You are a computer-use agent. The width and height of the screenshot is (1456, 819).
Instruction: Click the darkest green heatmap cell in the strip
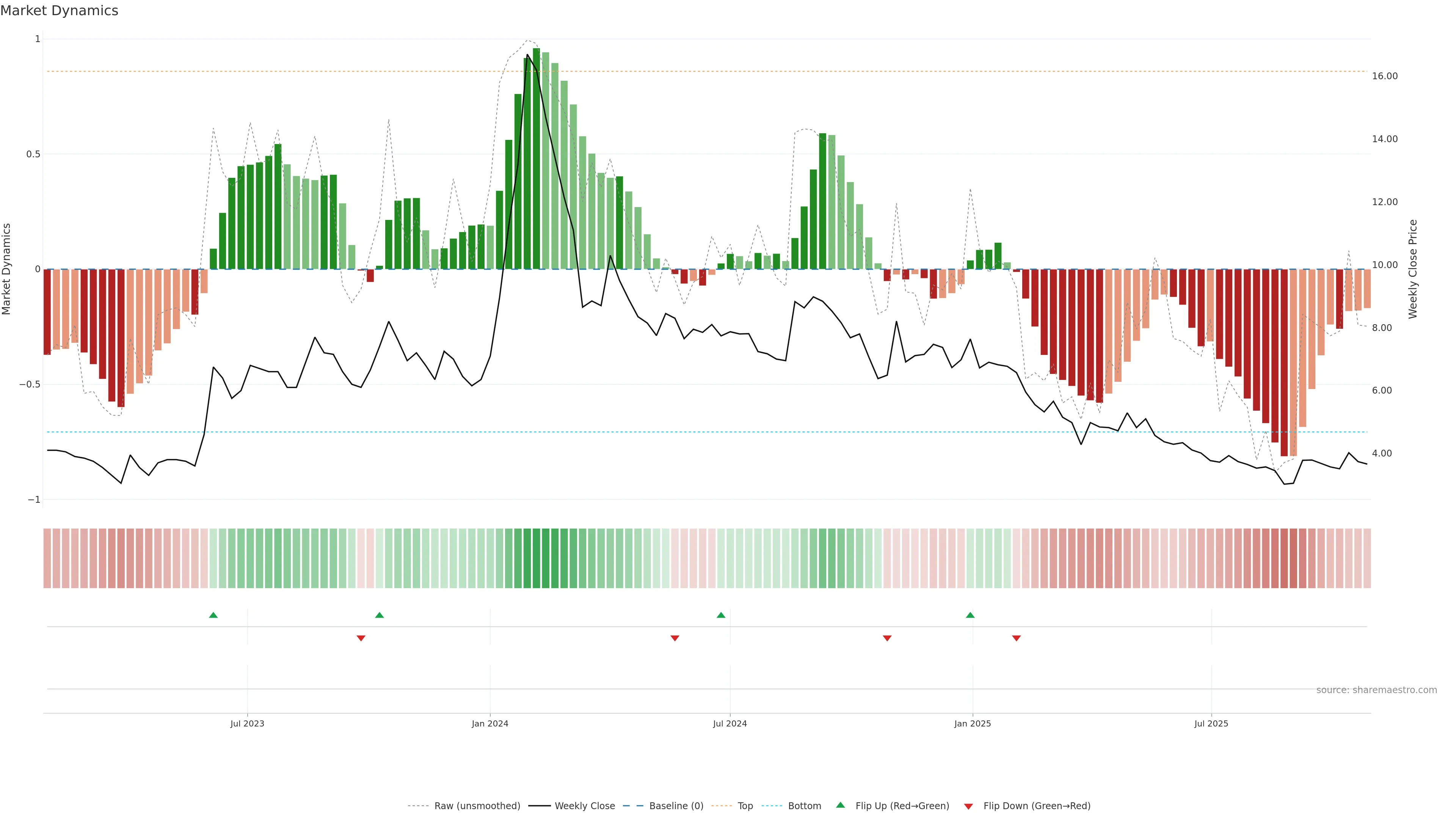(537, 558)
